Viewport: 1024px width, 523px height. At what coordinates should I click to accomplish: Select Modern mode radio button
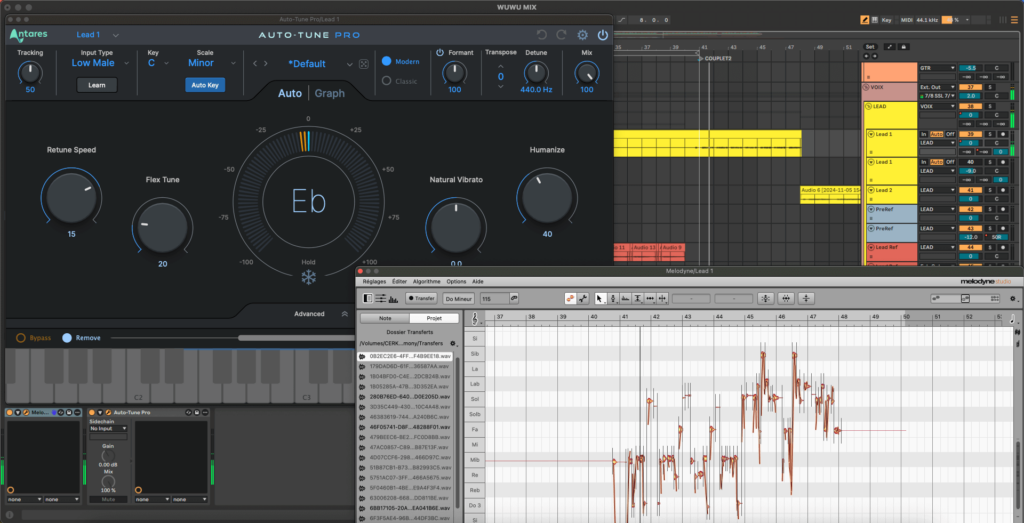click(x=387, y=61)
